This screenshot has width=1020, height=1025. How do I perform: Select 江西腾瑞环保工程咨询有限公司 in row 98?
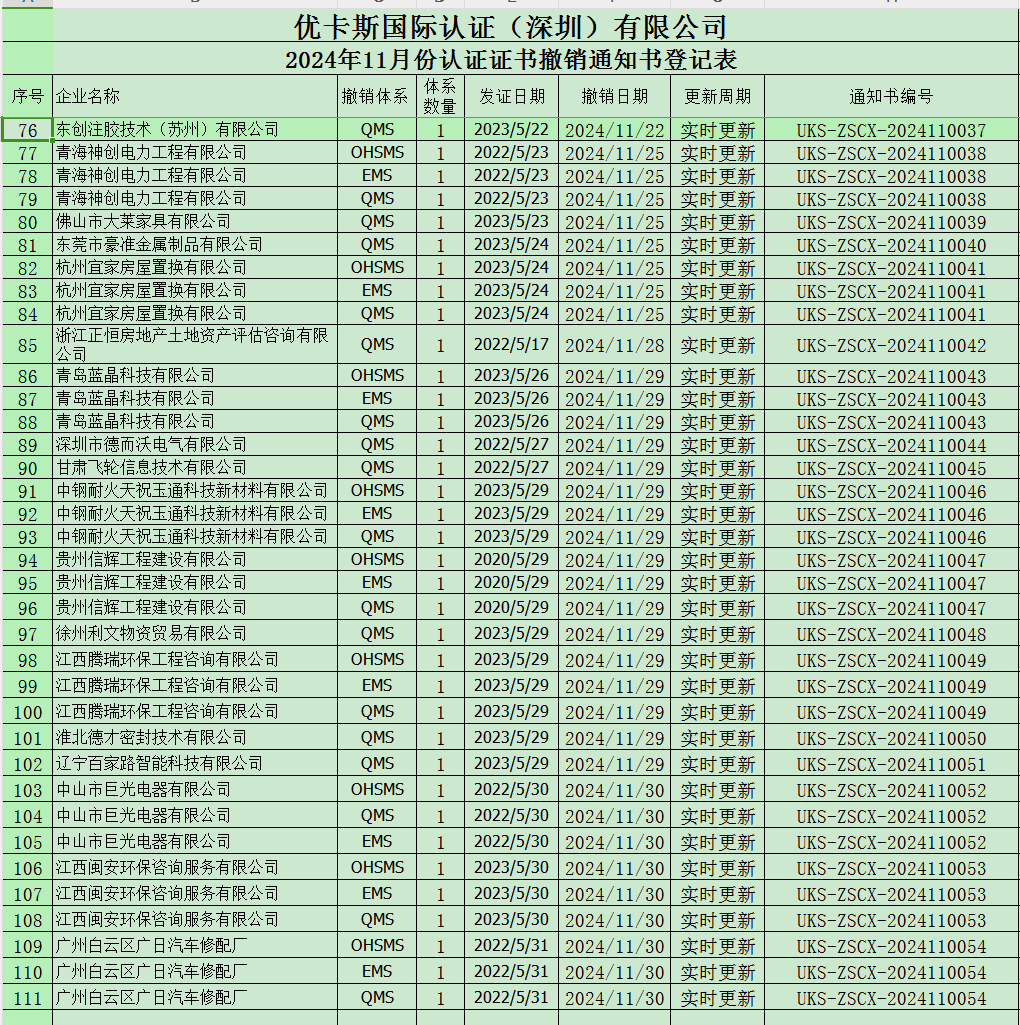195,660
